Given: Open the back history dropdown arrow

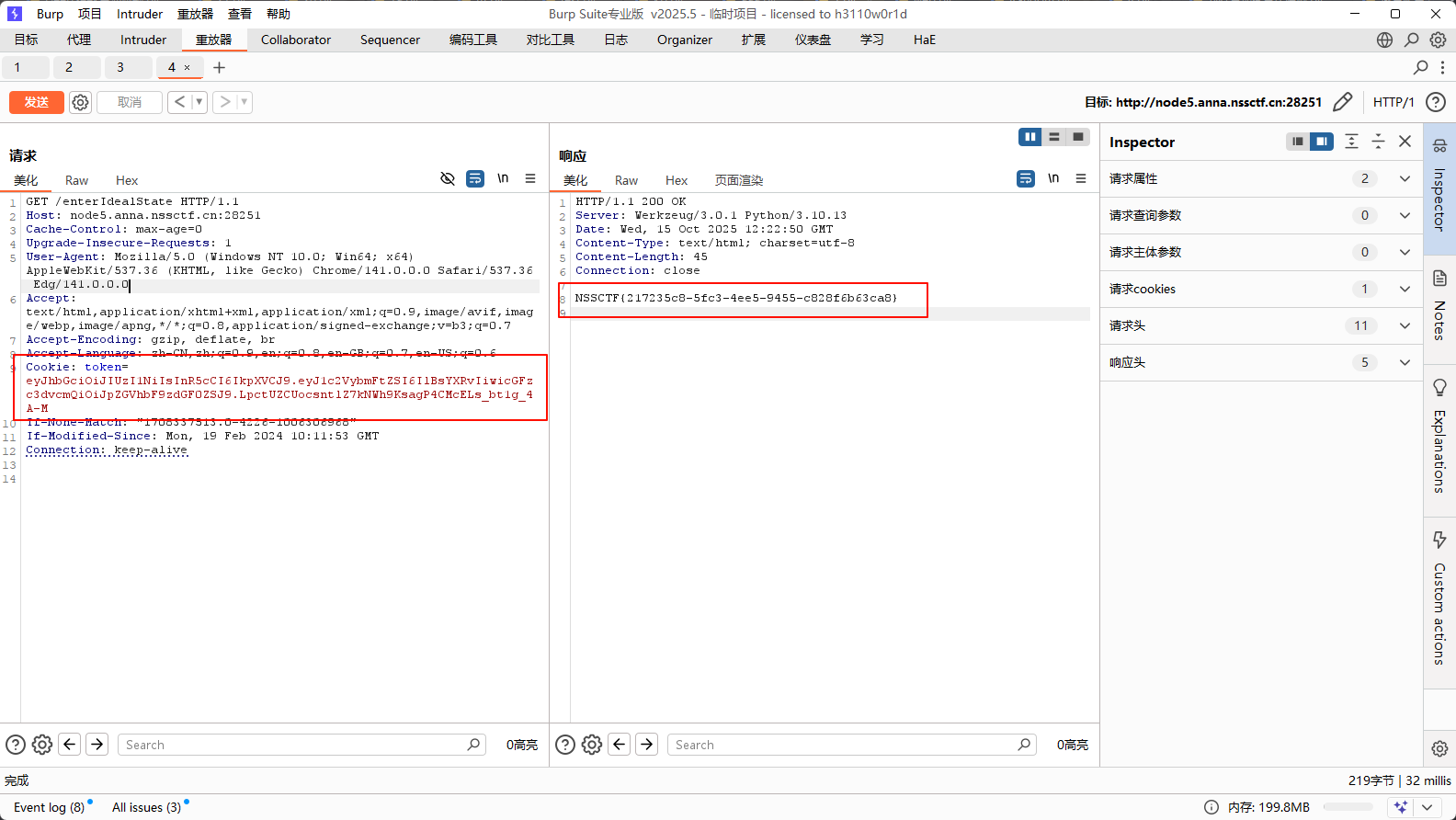Looking at the screenshot, I should [199, 102].
